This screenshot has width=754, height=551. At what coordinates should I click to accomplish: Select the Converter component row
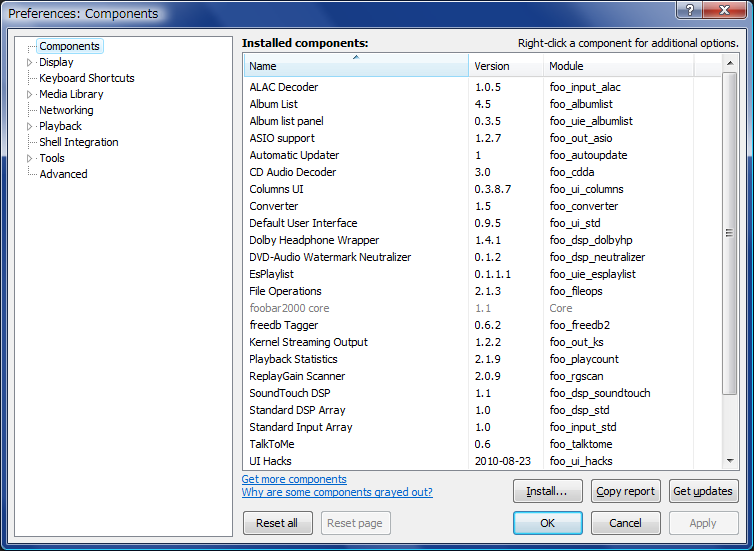coord(482,206)
